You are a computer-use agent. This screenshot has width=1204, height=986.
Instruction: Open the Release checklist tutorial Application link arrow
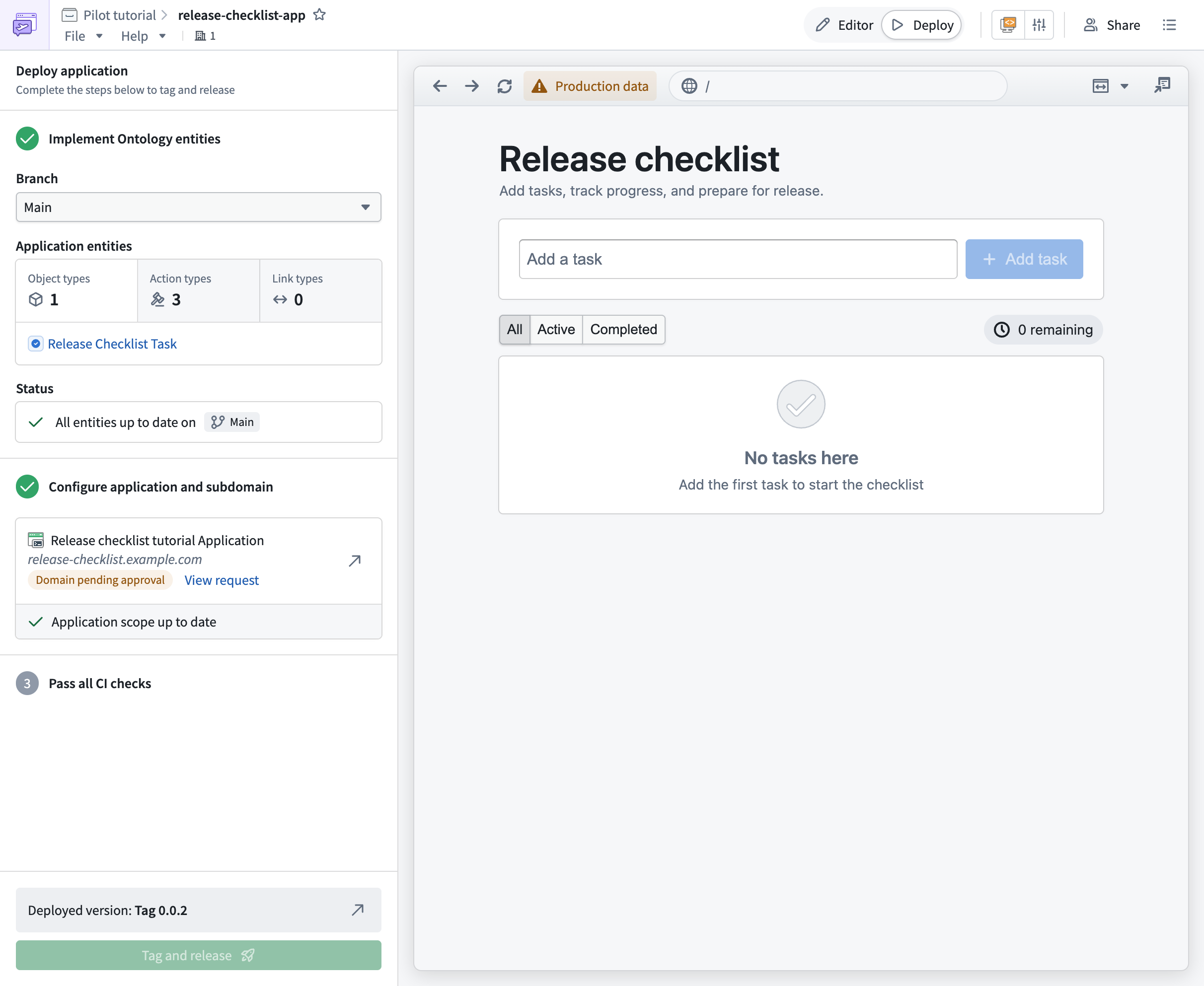tap(355, 561)
